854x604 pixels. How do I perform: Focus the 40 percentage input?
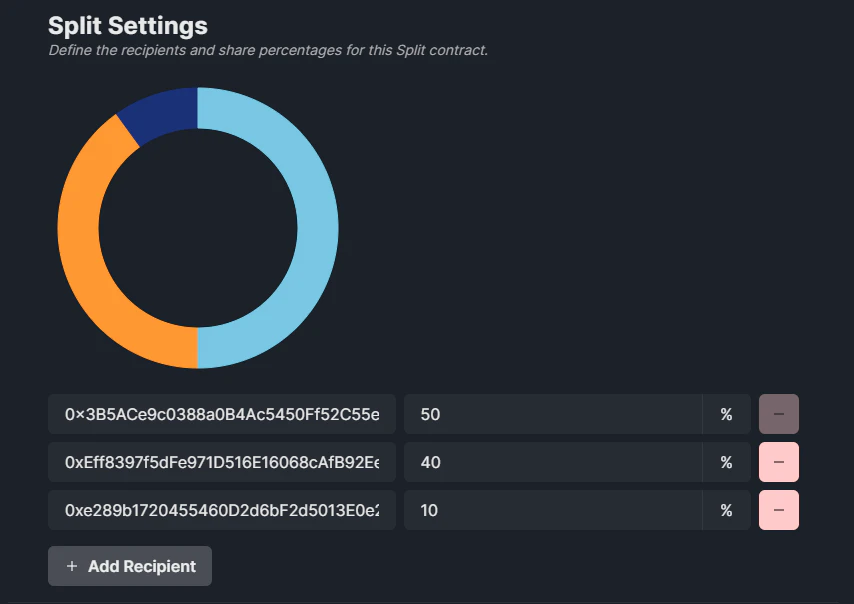553,462
